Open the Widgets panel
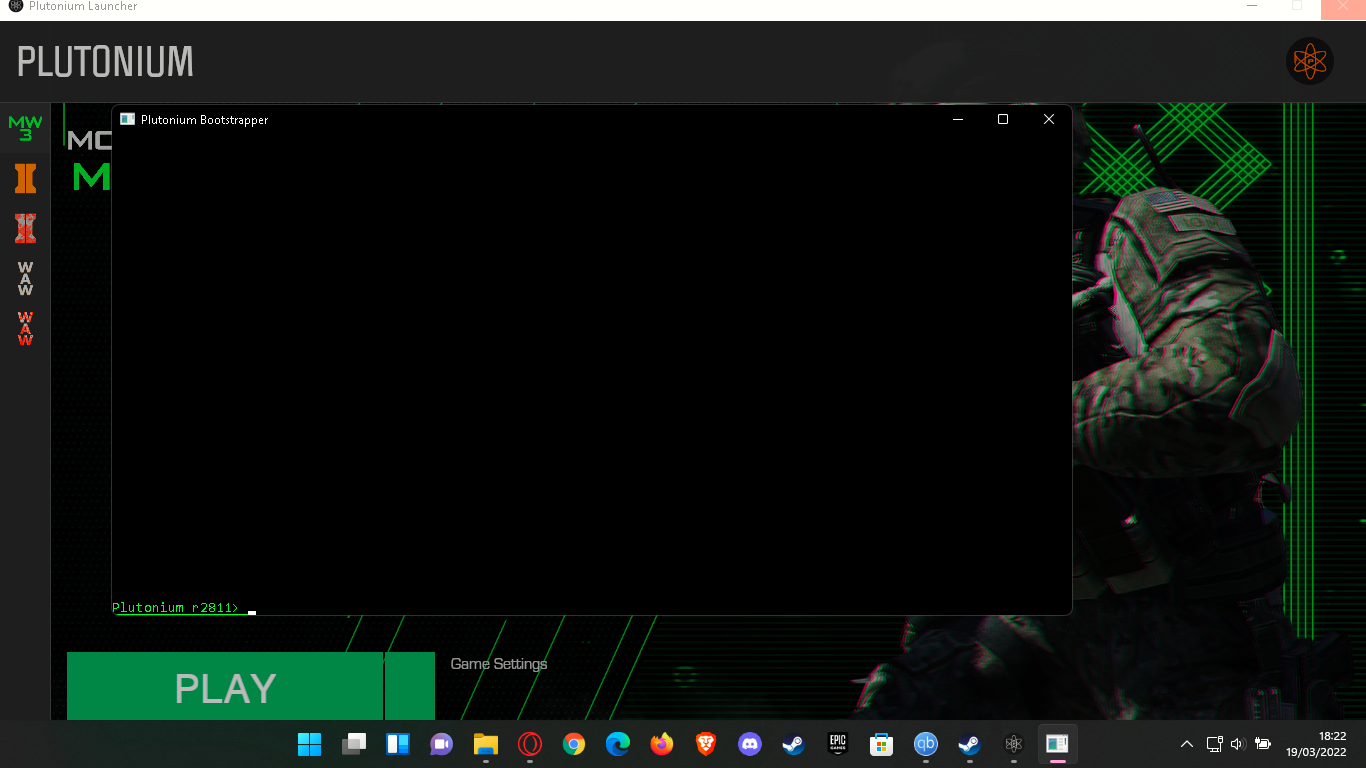1366x768 pixels. 397,744
